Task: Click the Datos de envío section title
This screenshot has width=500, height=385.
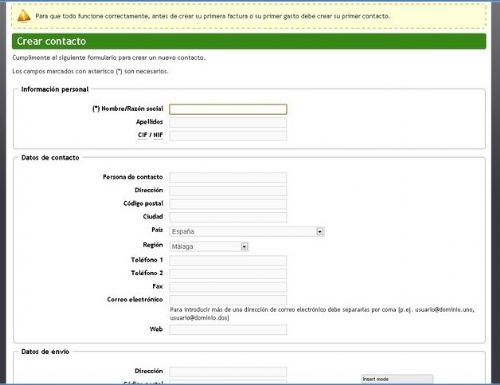Action: 45,352
